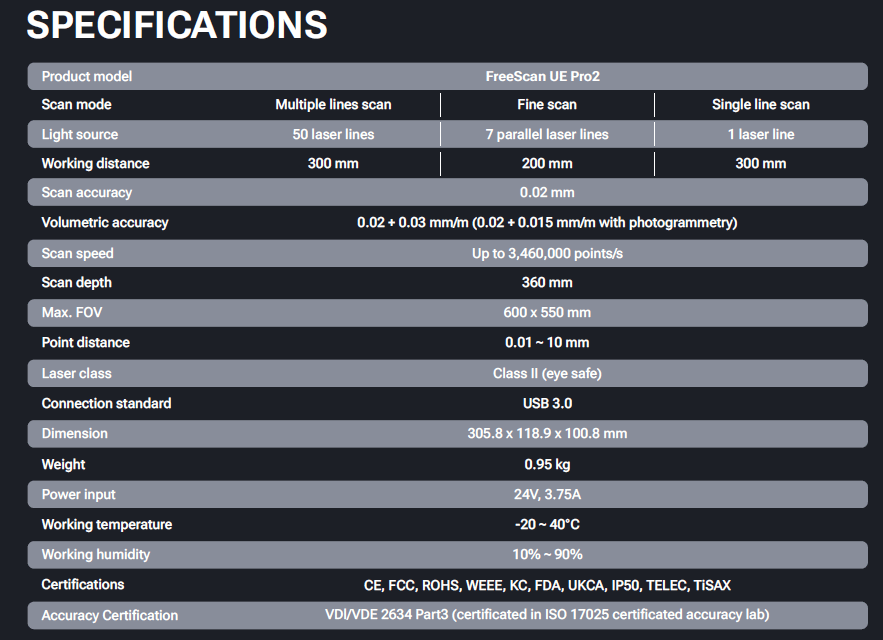Click the '1 laser line' value
This screenshot has width=883, height=640.
point(760,134)
